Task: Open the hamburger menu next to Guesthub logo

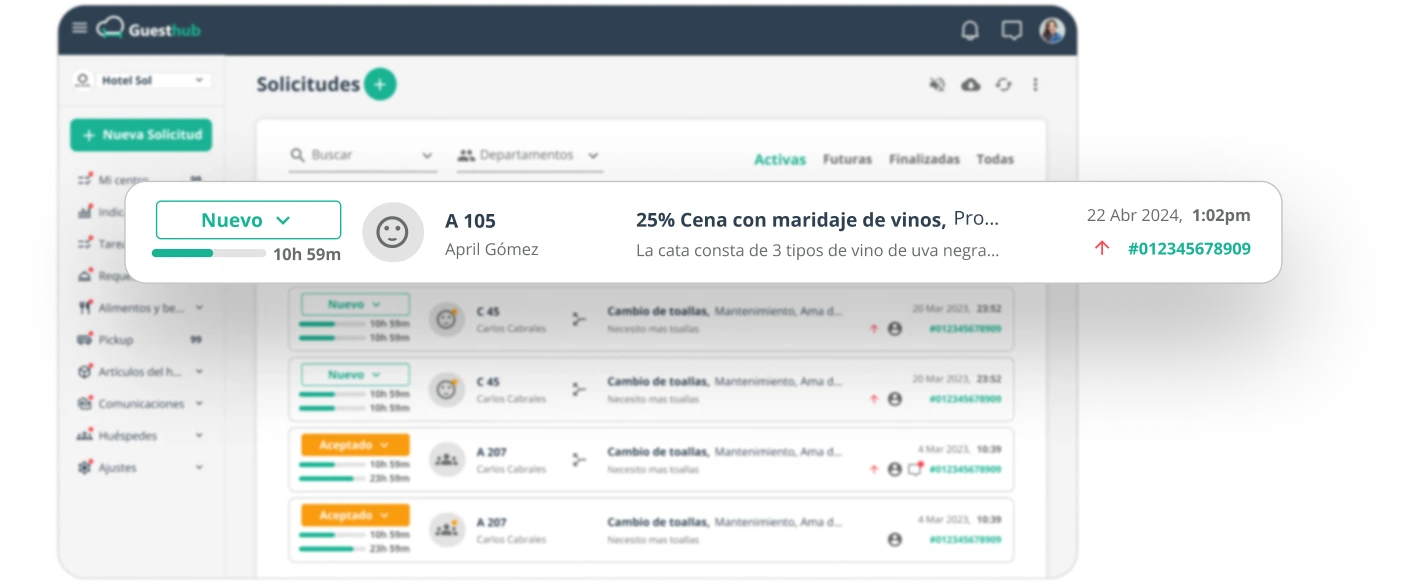Action: click(80, 29)
